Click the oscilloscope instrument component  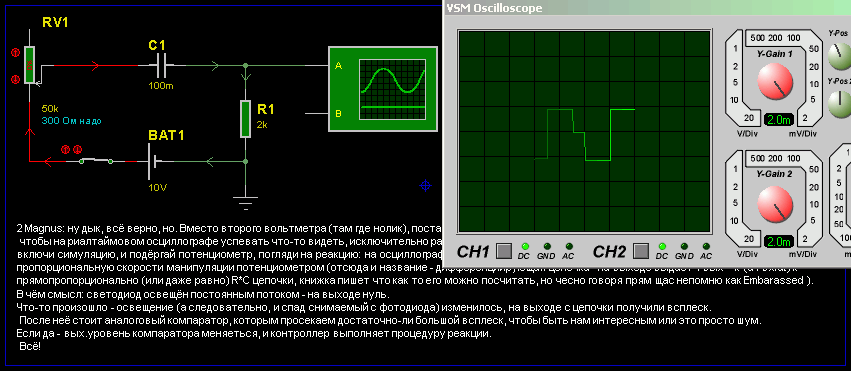[383, 89]
